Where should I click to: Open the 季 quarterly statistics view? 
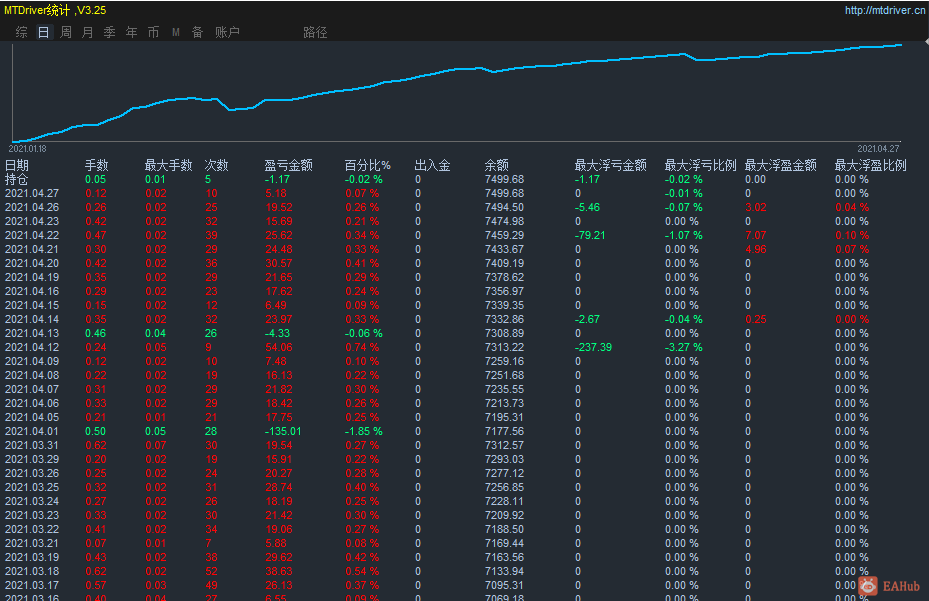(109, 31)
